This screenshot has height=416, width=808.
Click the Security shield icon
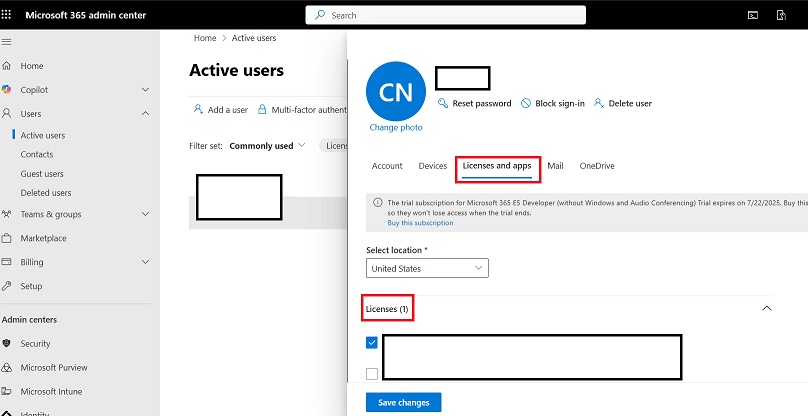point(7,343)
